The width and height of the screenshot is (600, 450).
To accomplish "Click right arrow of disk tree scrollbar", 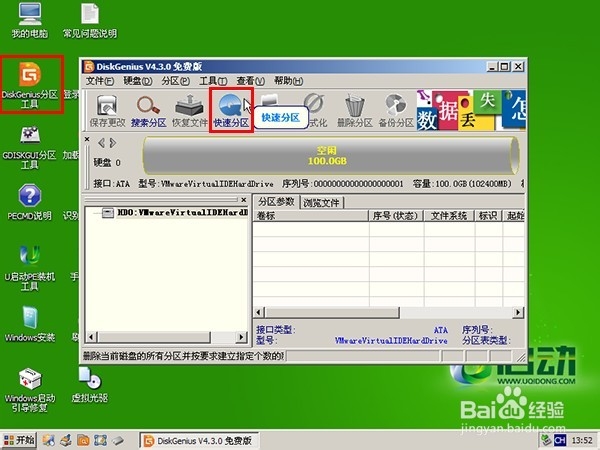I will 241,337.
